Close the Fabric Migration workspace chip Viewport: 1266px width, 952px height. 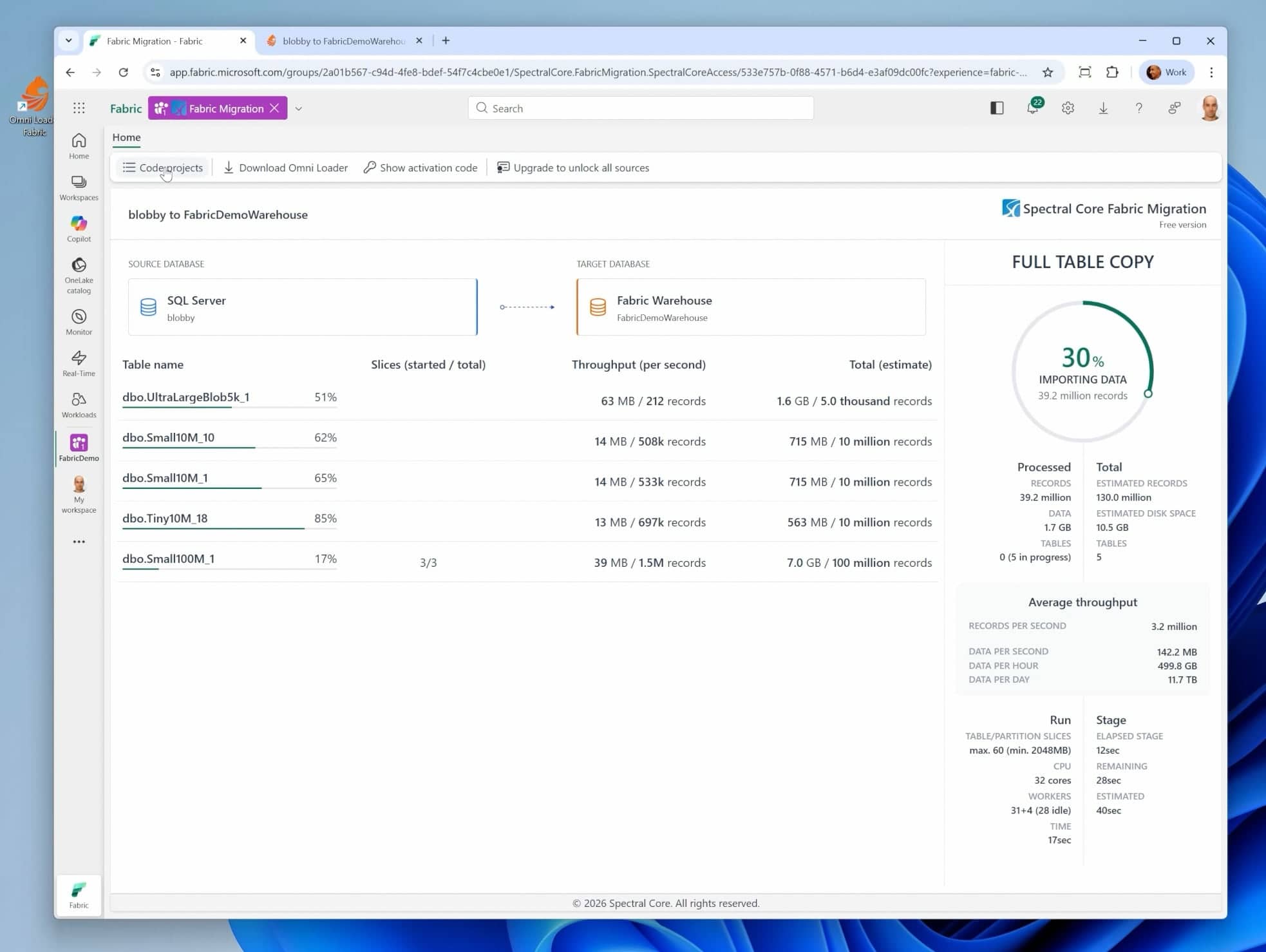[x=274, y=108]
